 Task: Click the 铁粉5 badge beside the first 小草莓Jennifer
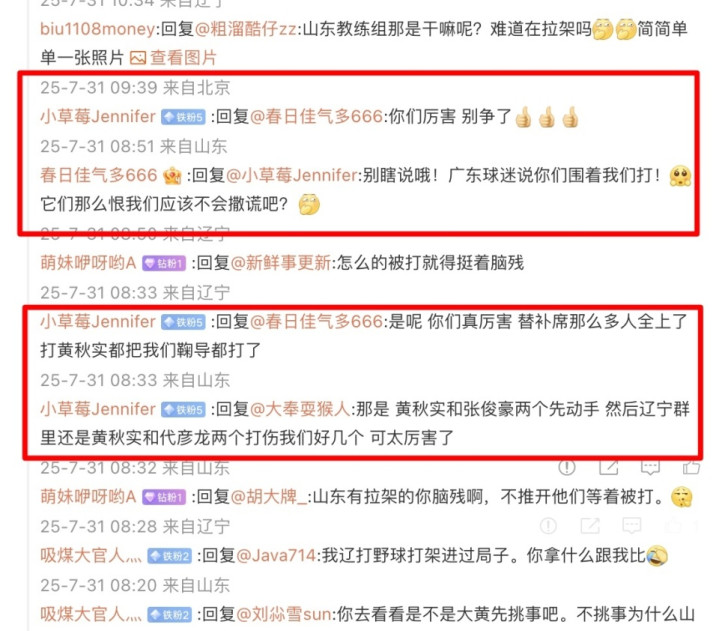click(x=183, y=117)
